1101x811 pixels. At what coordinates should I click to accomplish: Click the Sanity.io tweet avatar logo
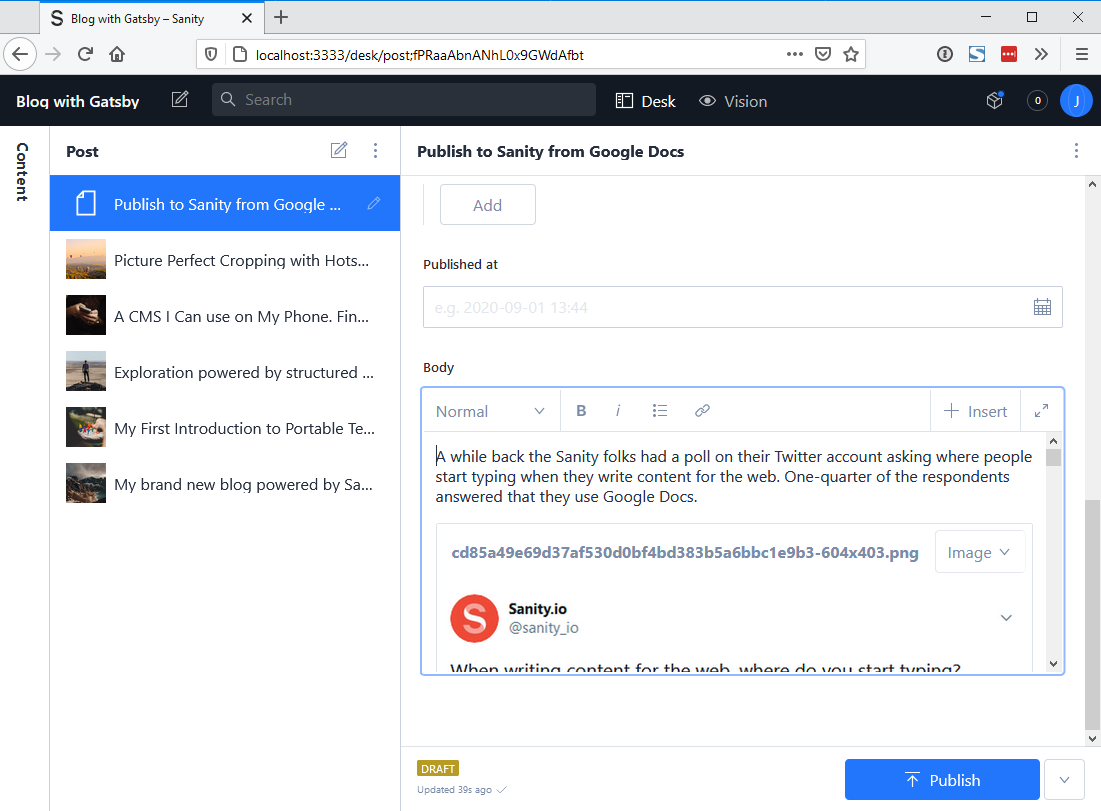point(475,619)
